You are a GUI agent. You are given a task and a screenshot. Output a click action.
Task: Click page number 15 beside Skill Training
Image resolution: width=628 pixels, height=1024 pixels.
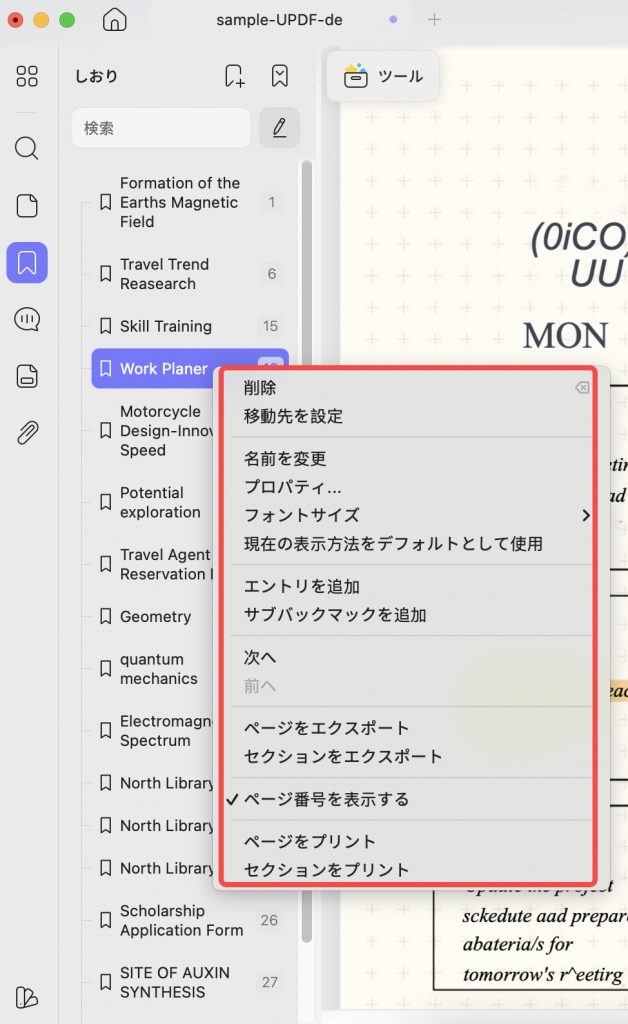point(270,326)
